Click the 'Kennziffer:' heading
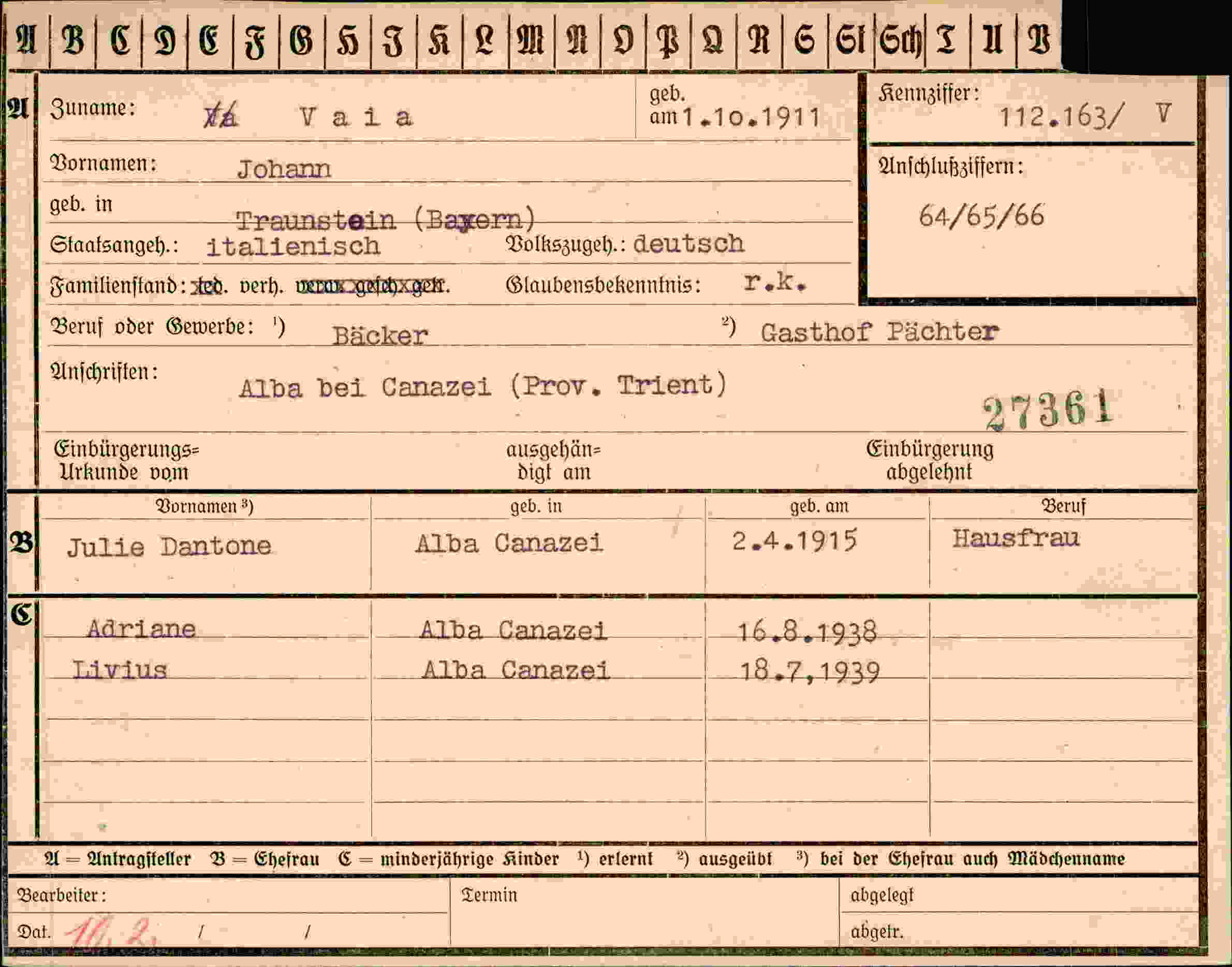This screenshot has width=1232, height=967. tap(929, 93)
